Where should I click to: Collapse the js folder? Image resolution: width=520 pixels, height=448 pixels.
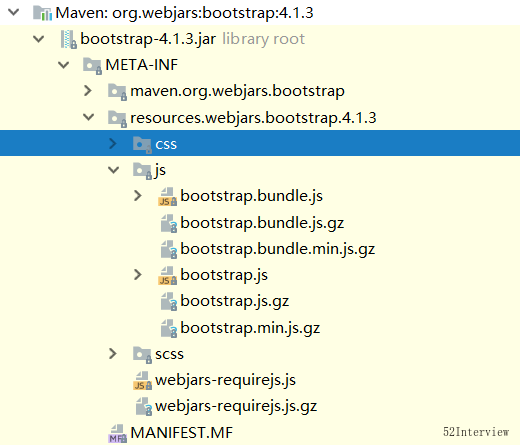pyautogui.click(x=114, y=170)
